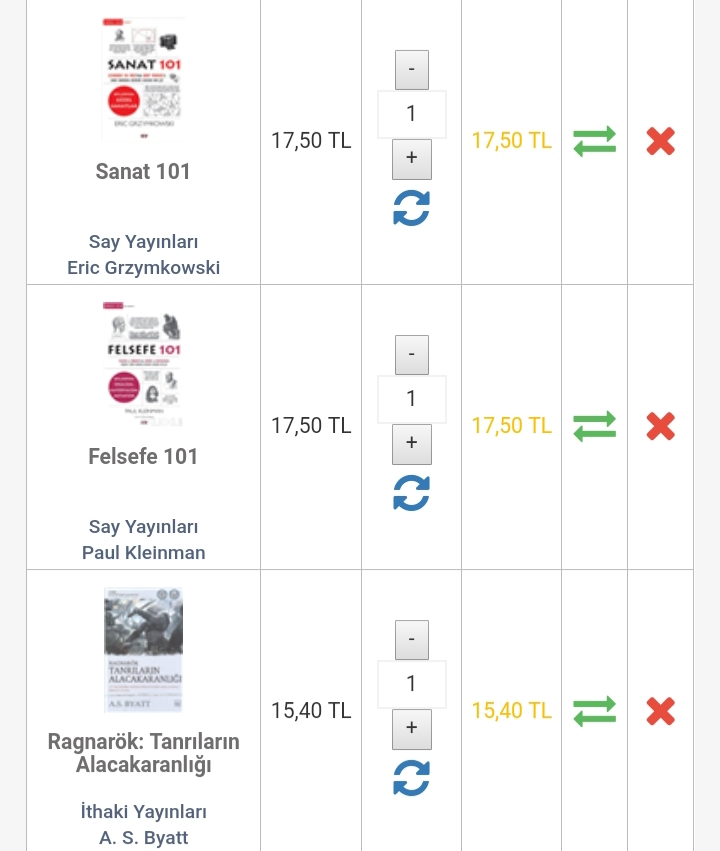Remove Sanat 101 with red X icon
The height and width of the screenshot is (851, 720).
(x=660, y=142)
